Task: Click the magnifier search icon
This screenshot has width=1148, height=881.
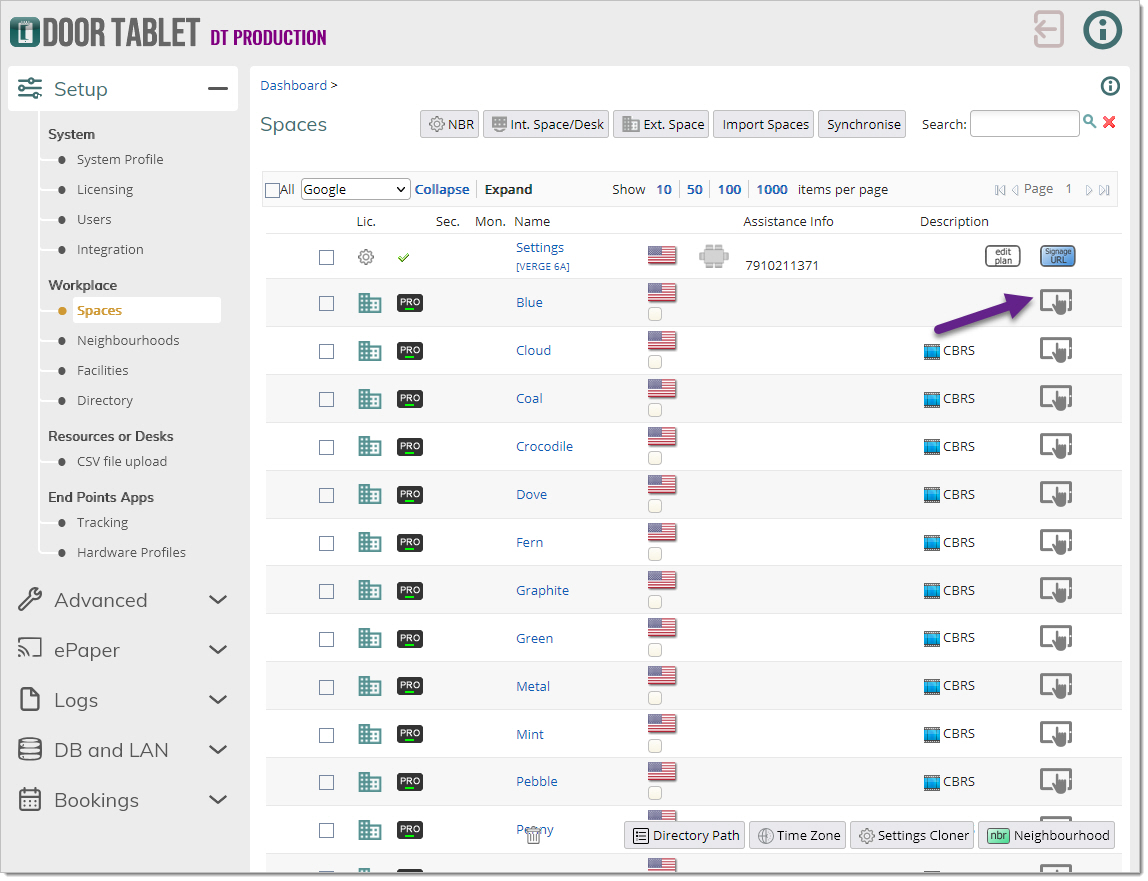Action: tap(1089, 122)
